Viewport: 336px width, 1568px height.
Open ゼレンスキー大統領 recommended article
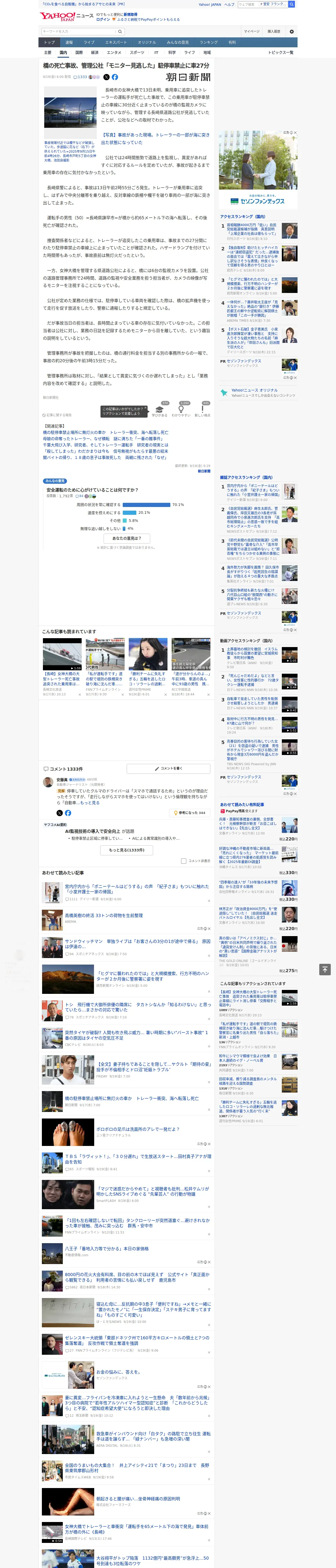pyautogui.click(x=137, y=1340)
